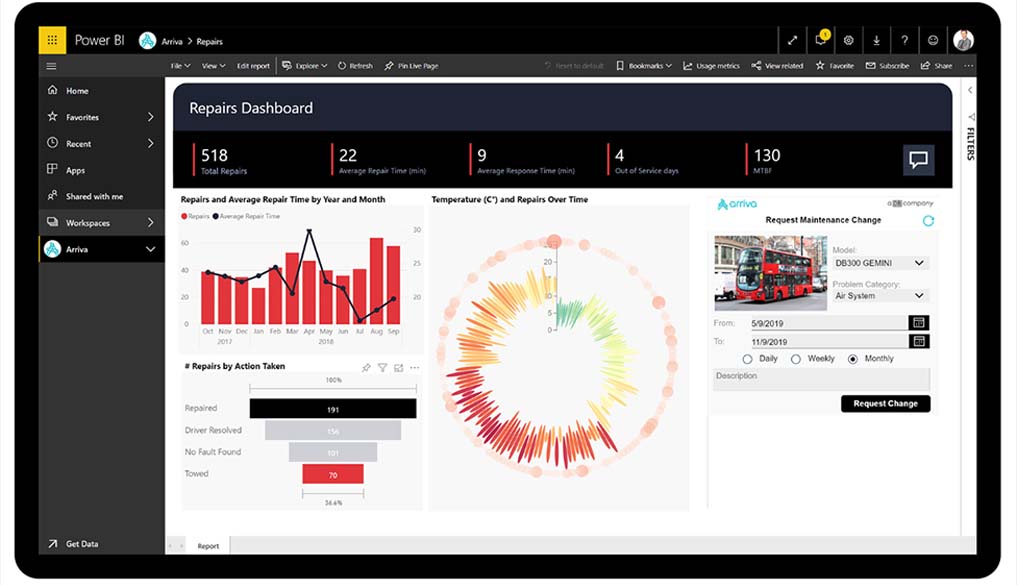Viewport: 1017px width, 585px height.
Task: Open filter icon on Repairs by Action visual
Action: click(x=383, y=368)
